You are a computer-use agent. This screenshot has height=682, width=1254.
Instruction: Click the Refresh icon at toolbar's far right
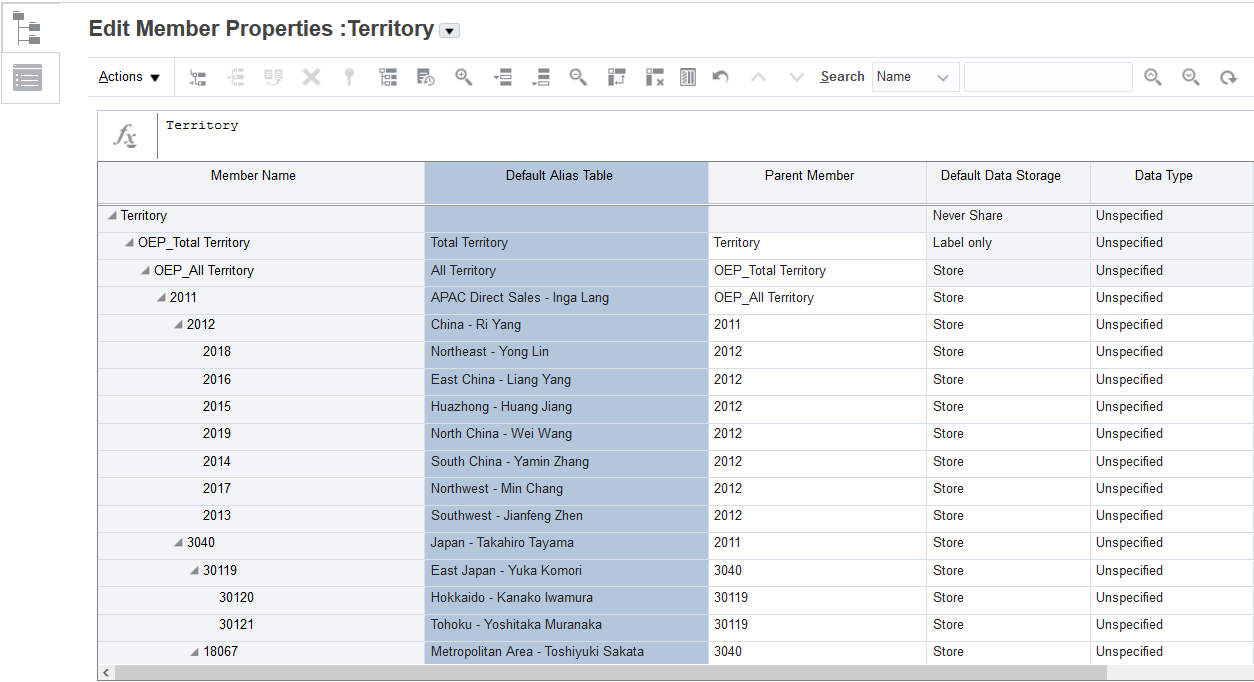[1228, 77]
